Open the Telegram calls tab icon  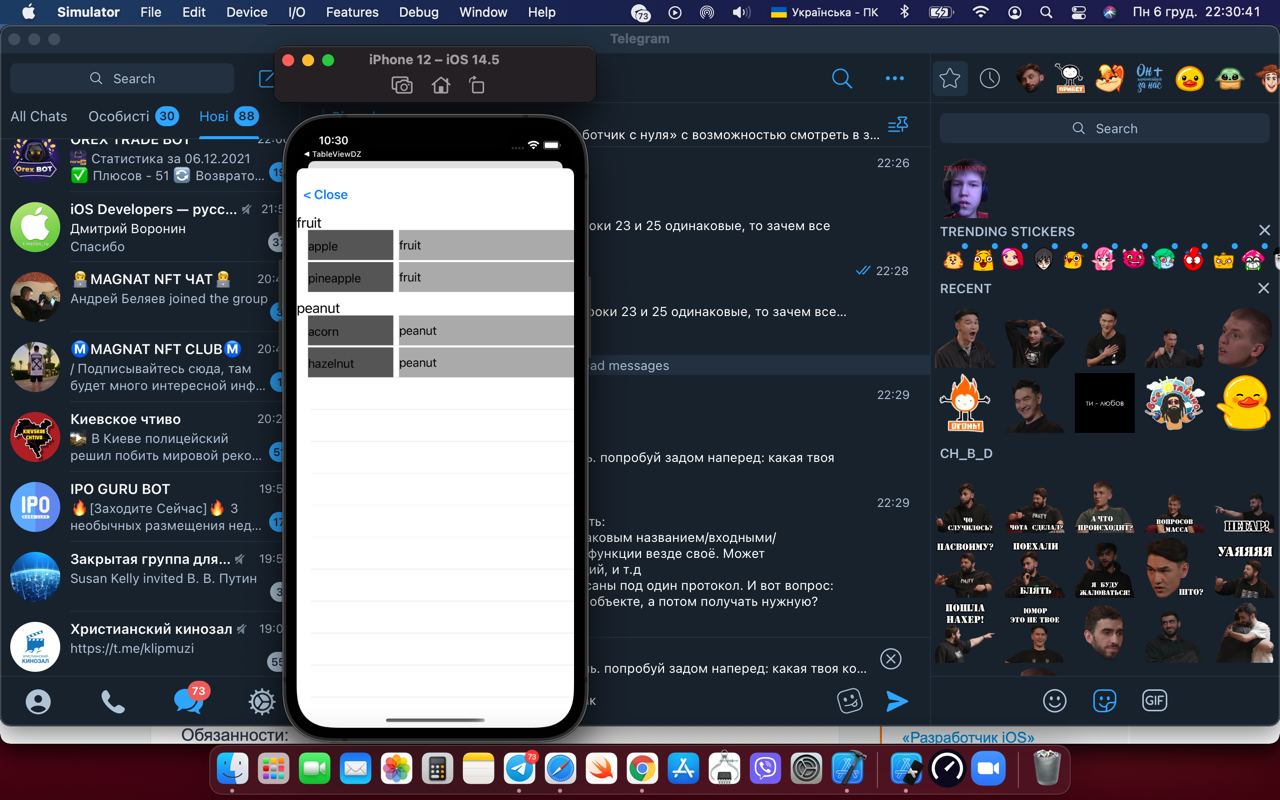113,701
